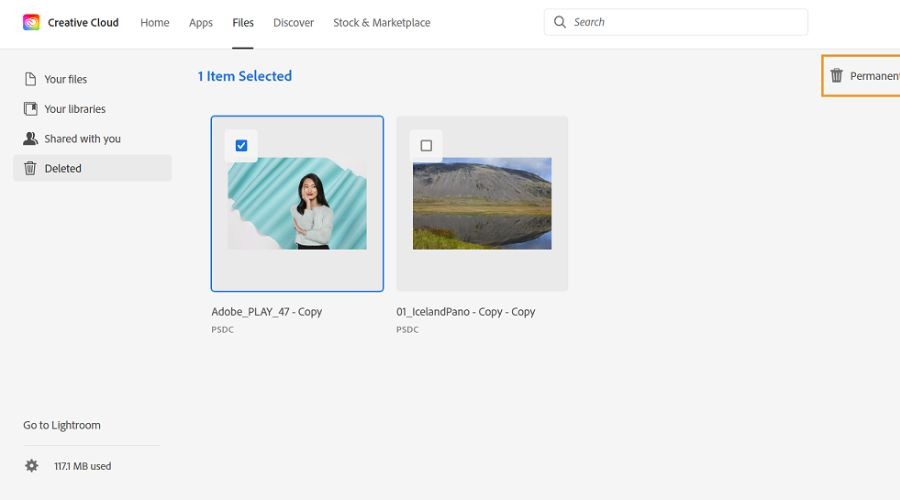Viewport: 900px width, 500px height.
Task: Open the Files tab
Action: [x=243, y=23]
